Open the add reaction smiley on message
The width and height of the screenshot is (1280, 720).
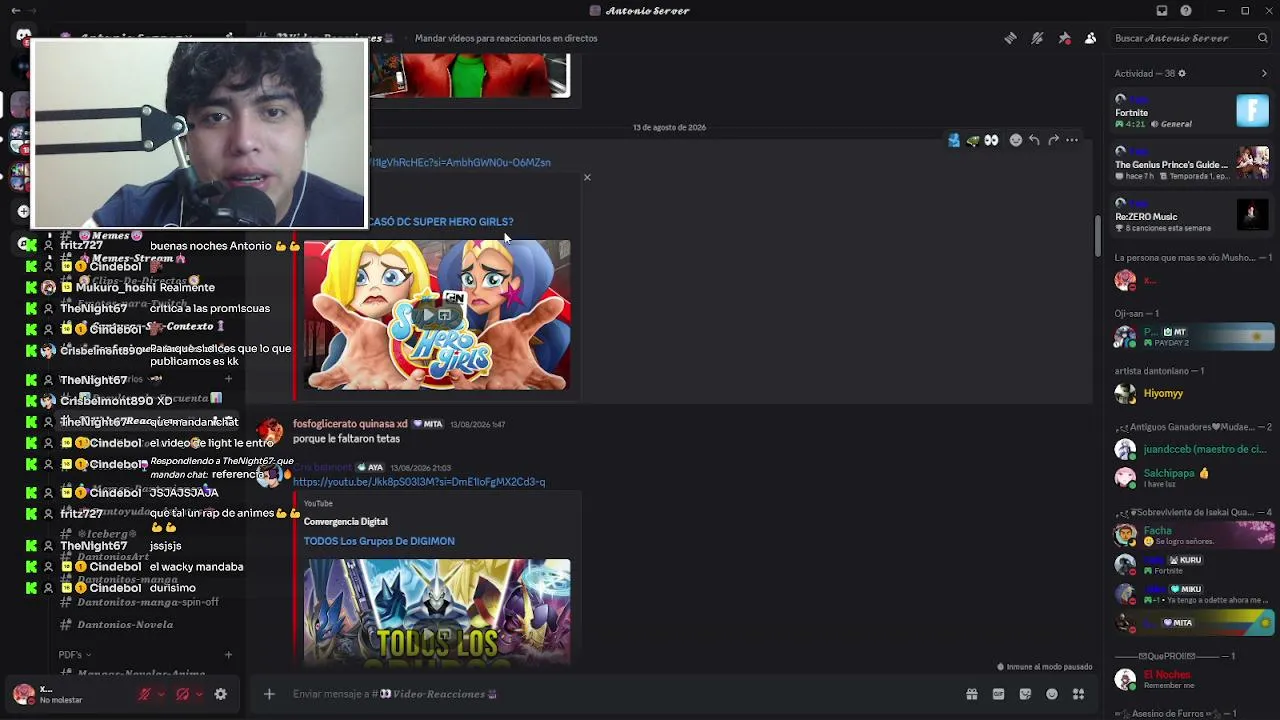[1016, 141]
